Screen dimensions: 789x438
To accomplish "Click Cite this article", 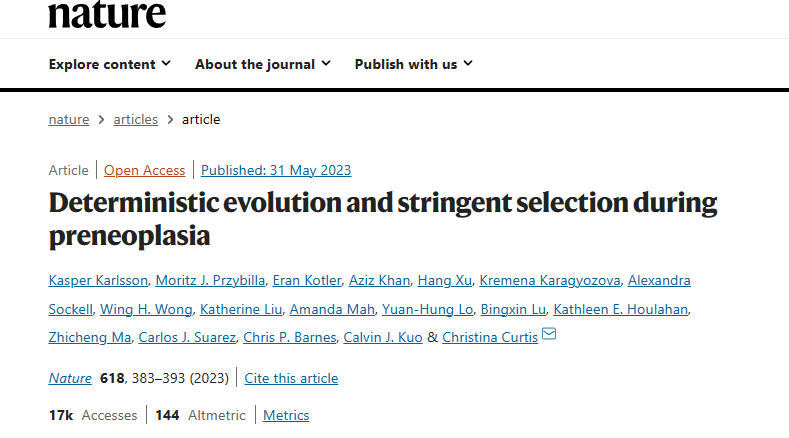I will pyautogui.click(x=291, y=378).
